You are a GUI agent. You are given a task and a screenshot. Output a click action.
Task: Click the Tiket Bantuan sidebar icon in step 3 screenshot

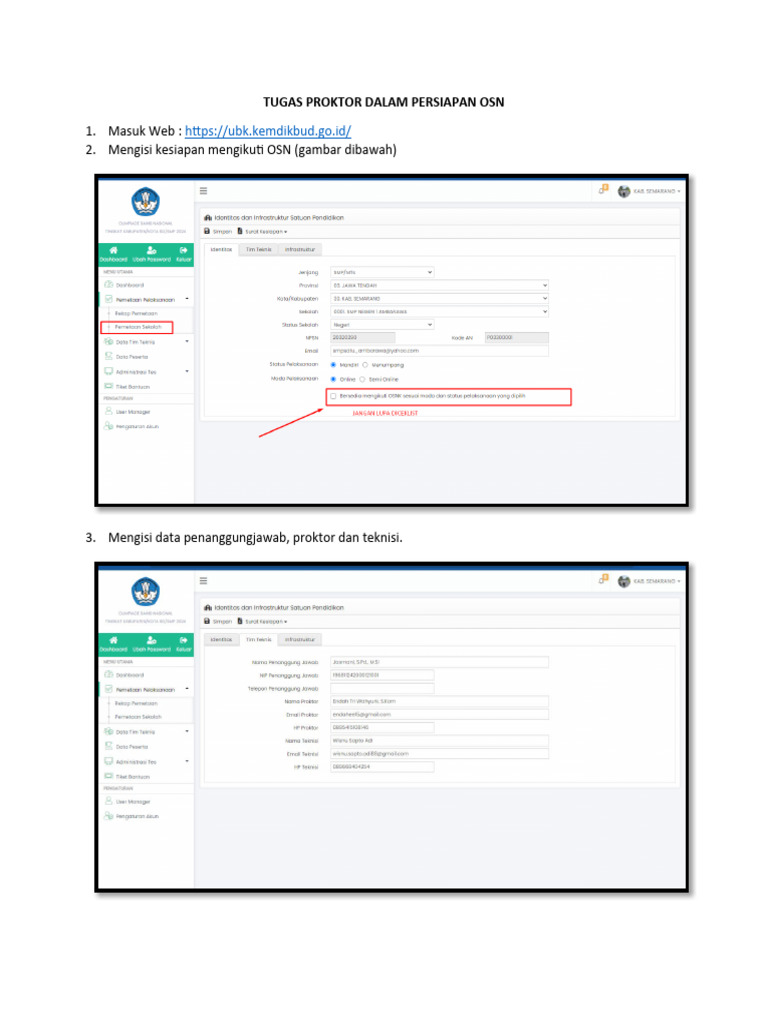tap(108, 776)
